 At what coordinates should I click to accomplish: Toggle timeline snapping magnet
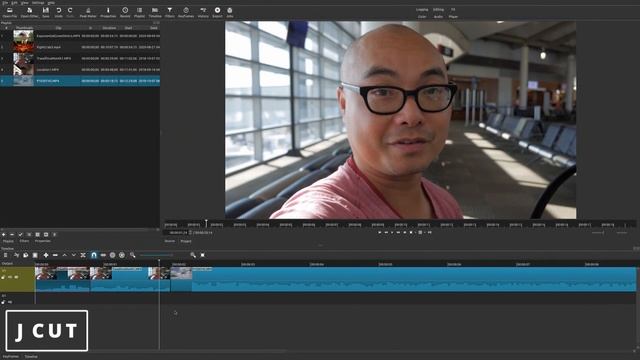tap(94, 255)
